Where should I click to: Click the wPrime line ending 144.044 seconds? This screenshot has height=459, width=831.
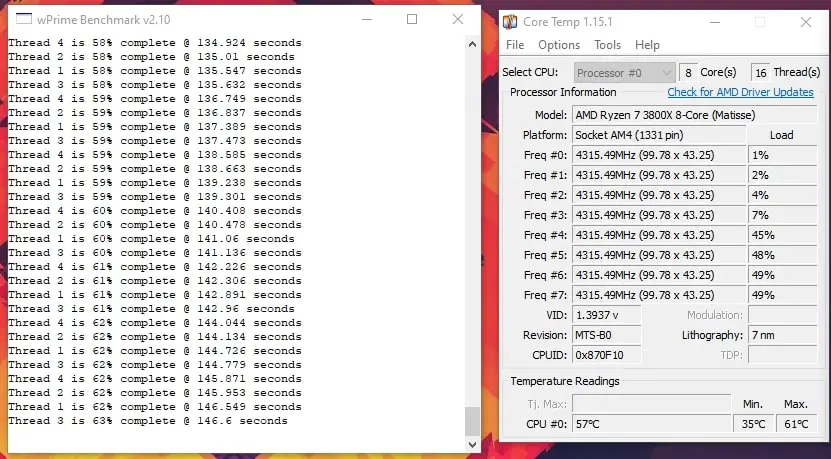coord(155,323)
